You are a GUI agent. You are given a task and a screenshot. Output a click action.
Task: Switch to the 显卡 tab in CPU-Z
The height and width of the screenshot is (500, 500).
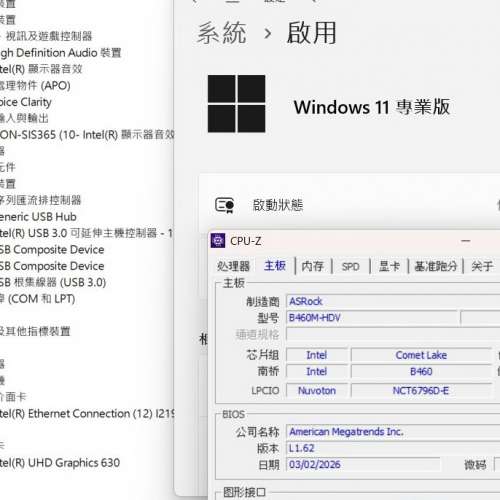pyautogui.click(x=389, y=266)
